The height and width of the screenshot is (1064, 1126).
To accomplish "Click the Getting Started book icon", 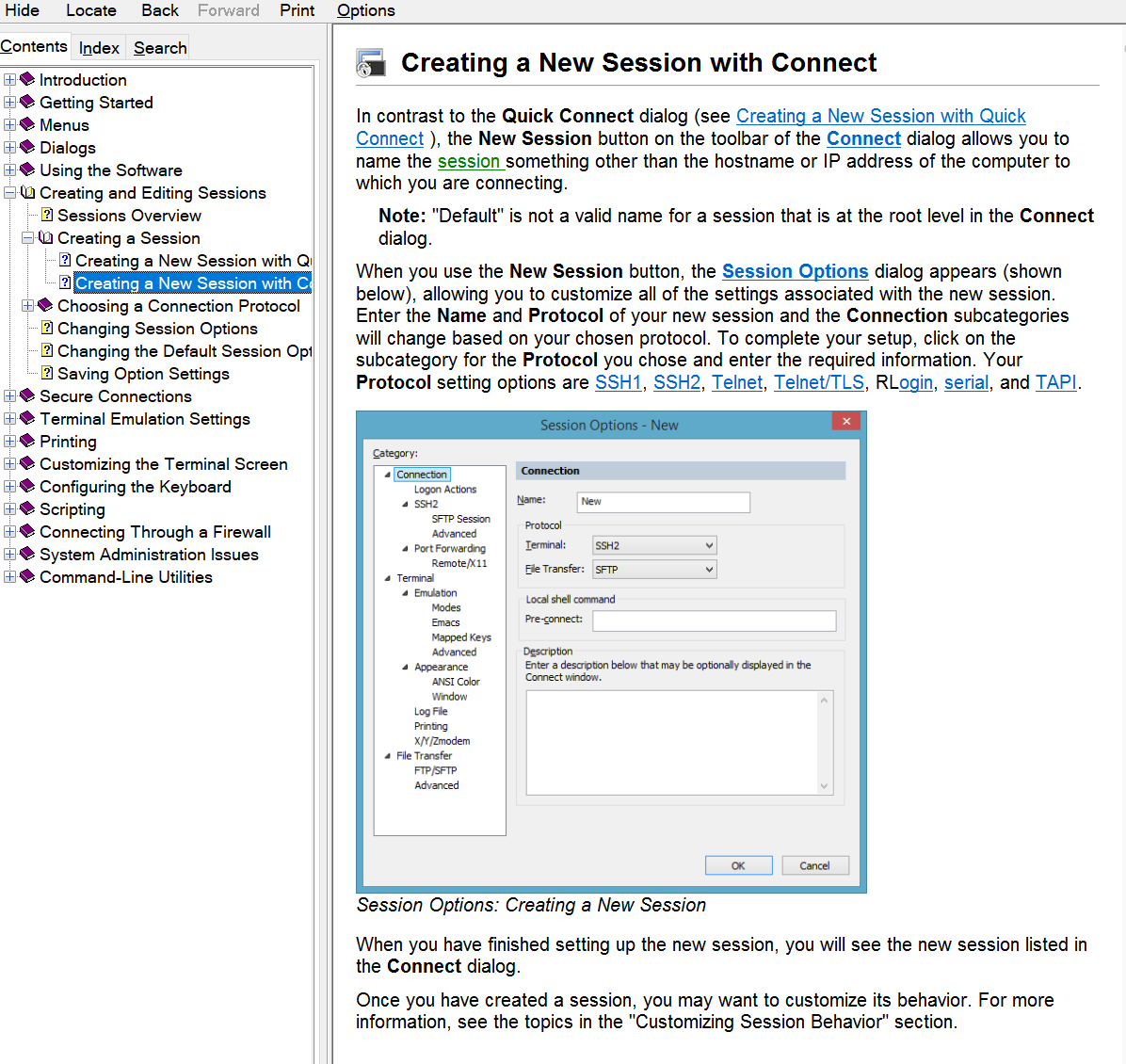I will pyautogui.click(x=27, y=102).
